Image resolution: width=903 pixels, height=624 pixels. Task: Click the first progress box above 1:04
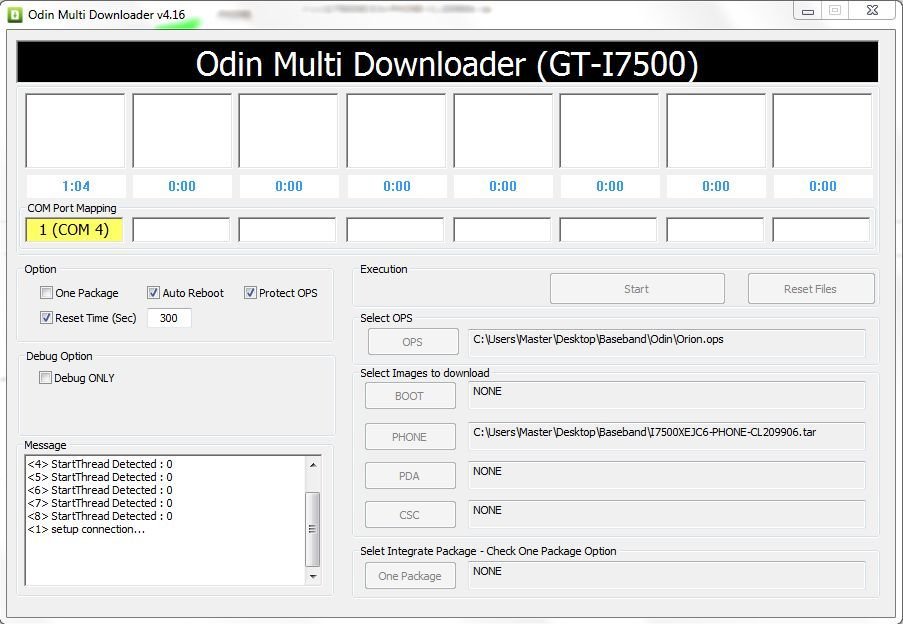point(75,131)
